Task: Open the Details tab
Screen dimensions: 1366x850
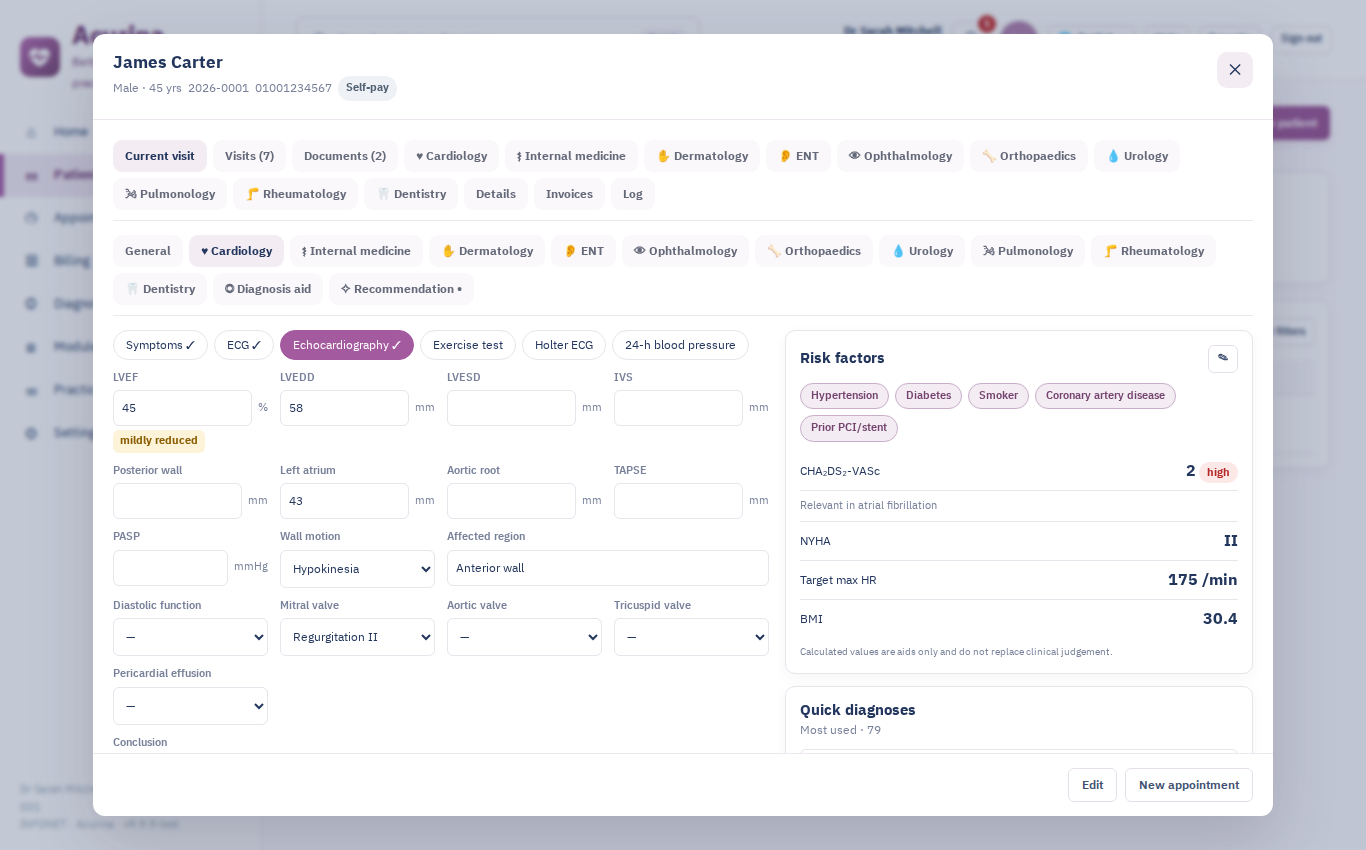Action: coord(496,194)
